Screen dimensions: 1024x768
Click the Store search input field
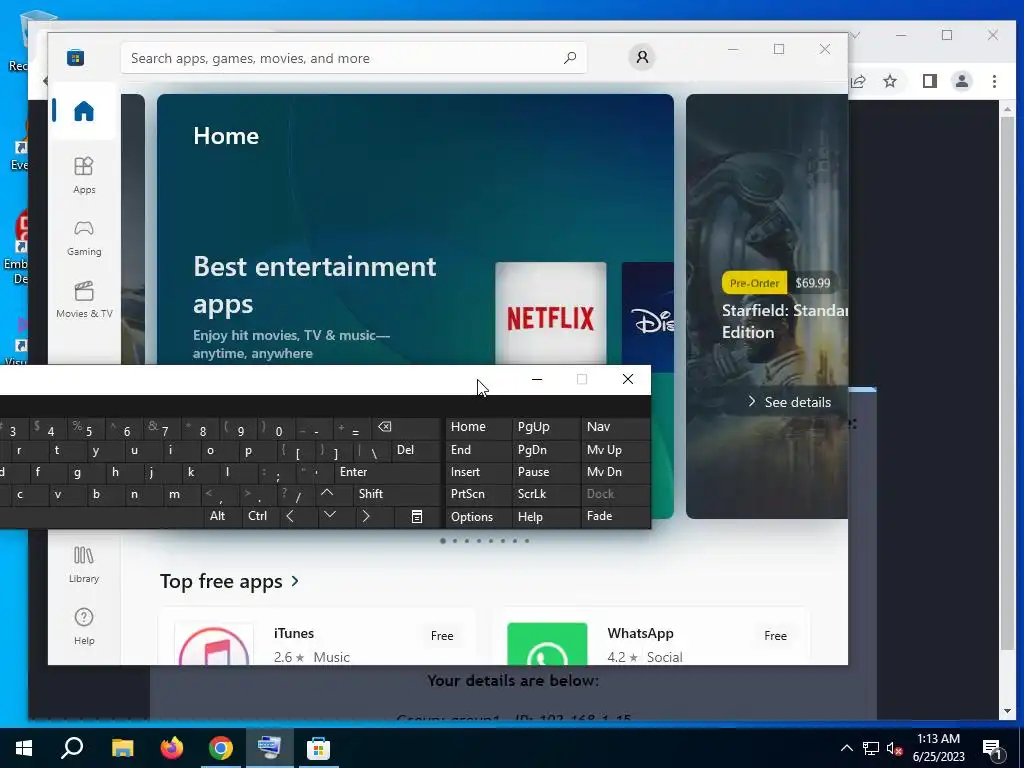click(353, 58)
